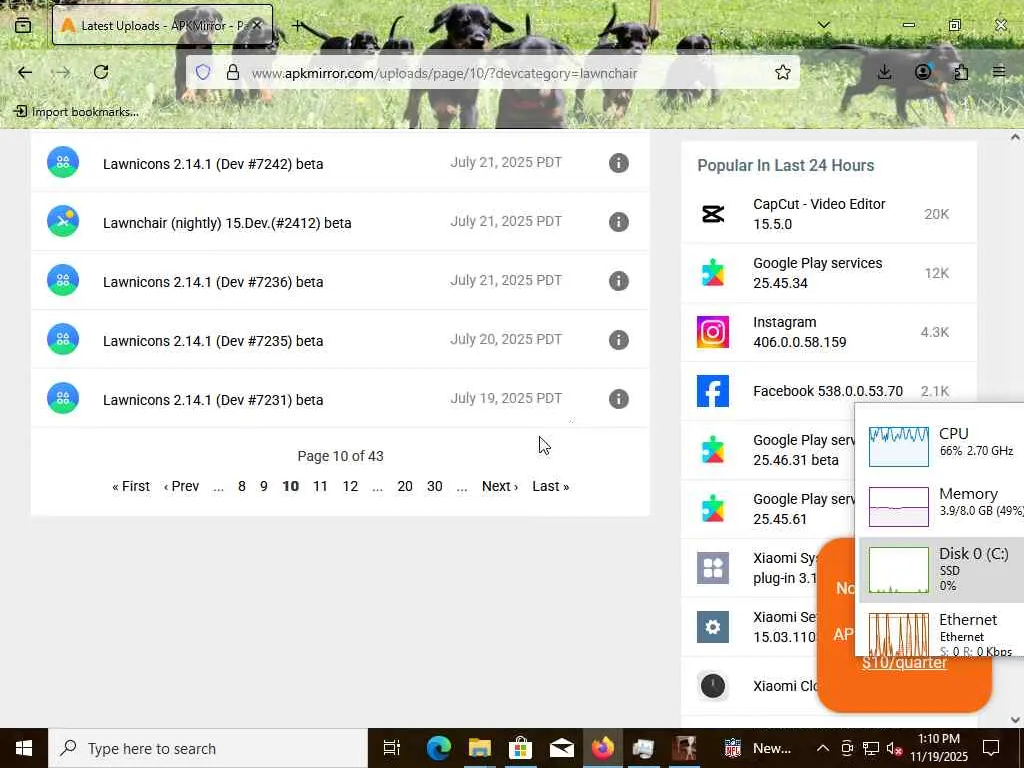Open File Explorer from taskbar
This screenshot has width=1024, height=768.
tap(479, 748)
